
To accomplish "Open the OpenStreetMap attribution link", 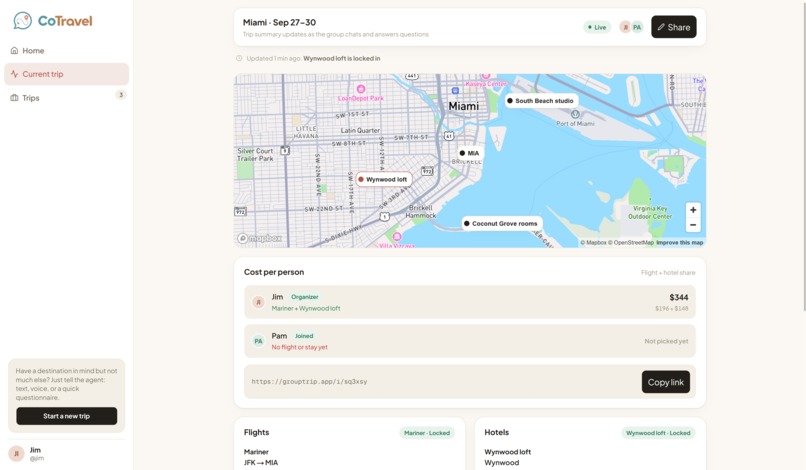I will [x=631, y=243].
